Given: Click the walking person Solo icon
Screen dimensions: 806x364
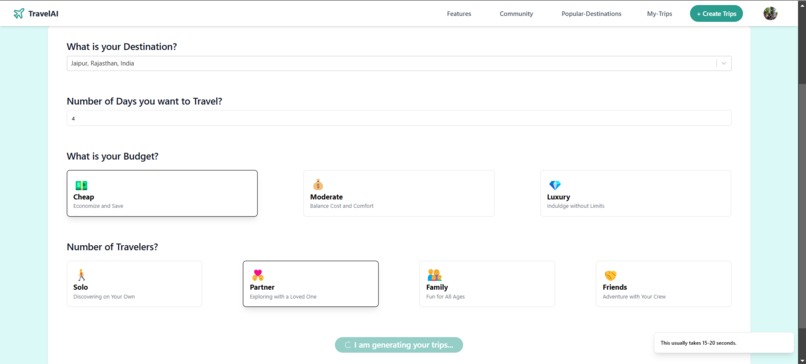Looking at the screenshot, I should pos(81,275).
